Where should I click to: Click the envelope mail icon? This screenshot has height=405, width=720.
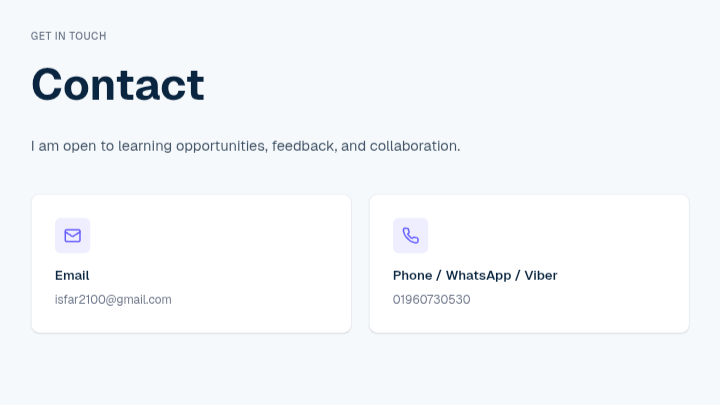coord(73,236)
